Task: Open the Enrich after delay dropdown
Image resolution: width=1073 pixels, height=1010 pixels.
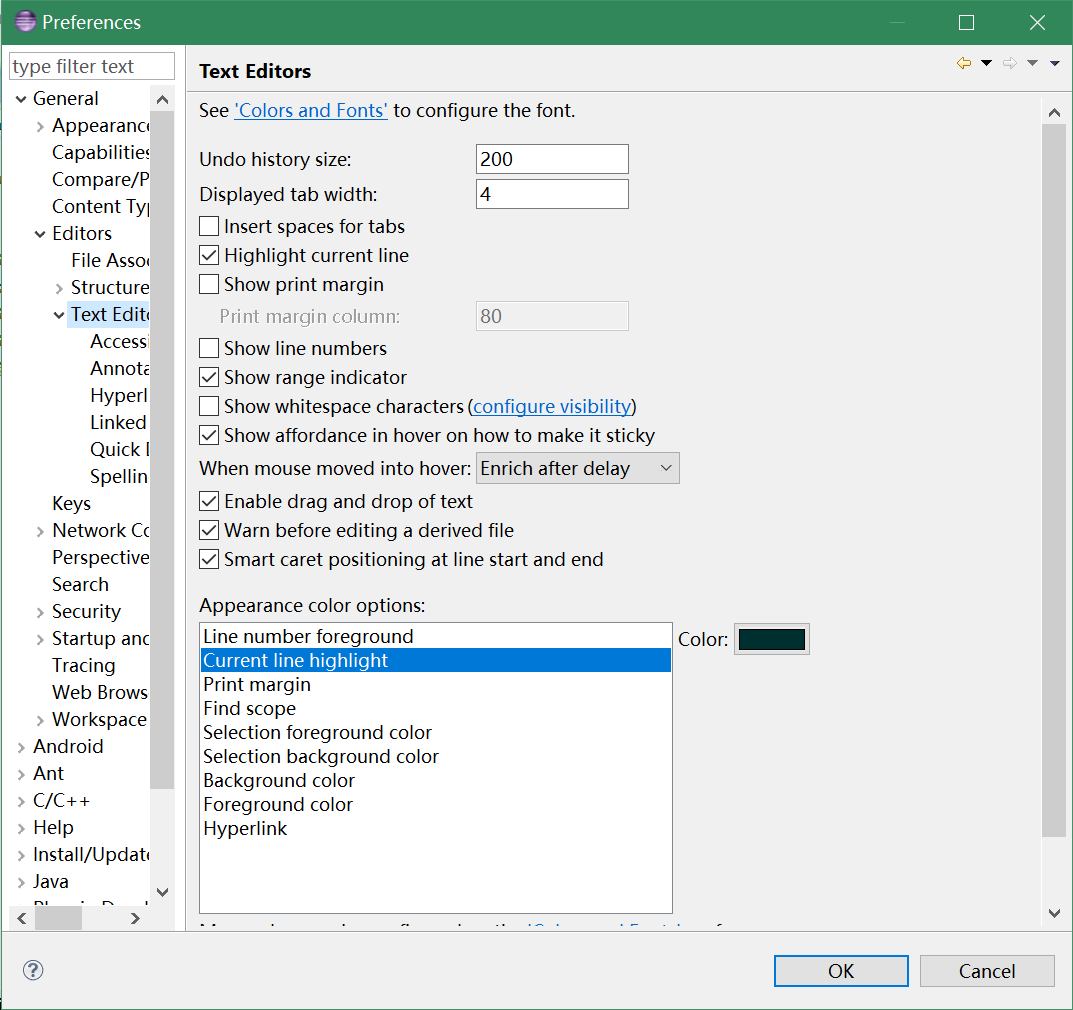Action: [x=577, y=469]
